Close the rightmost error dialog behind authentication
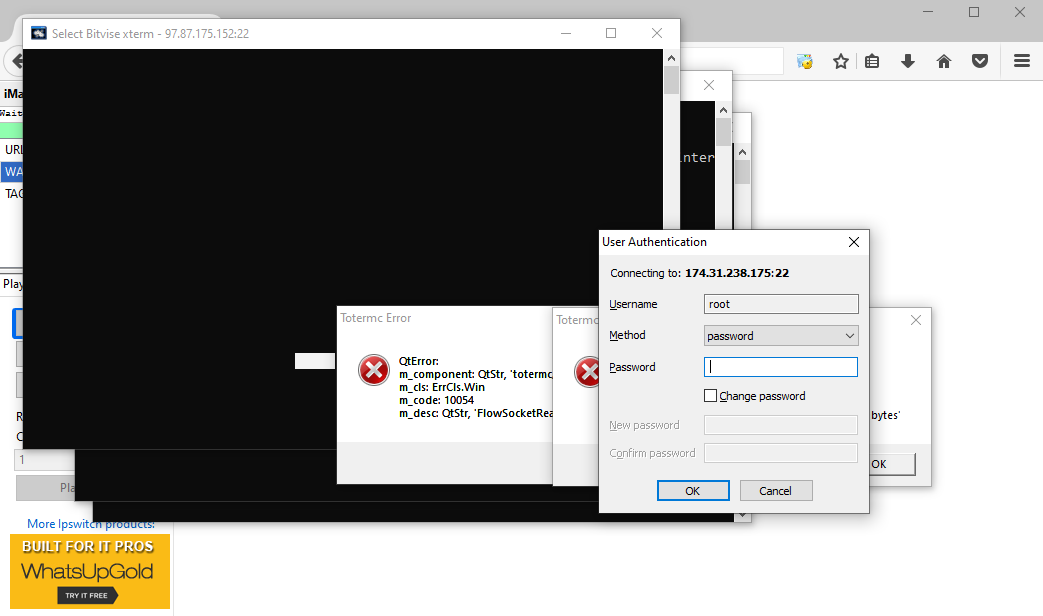The image size is (1043, 616). pos(916,320)
